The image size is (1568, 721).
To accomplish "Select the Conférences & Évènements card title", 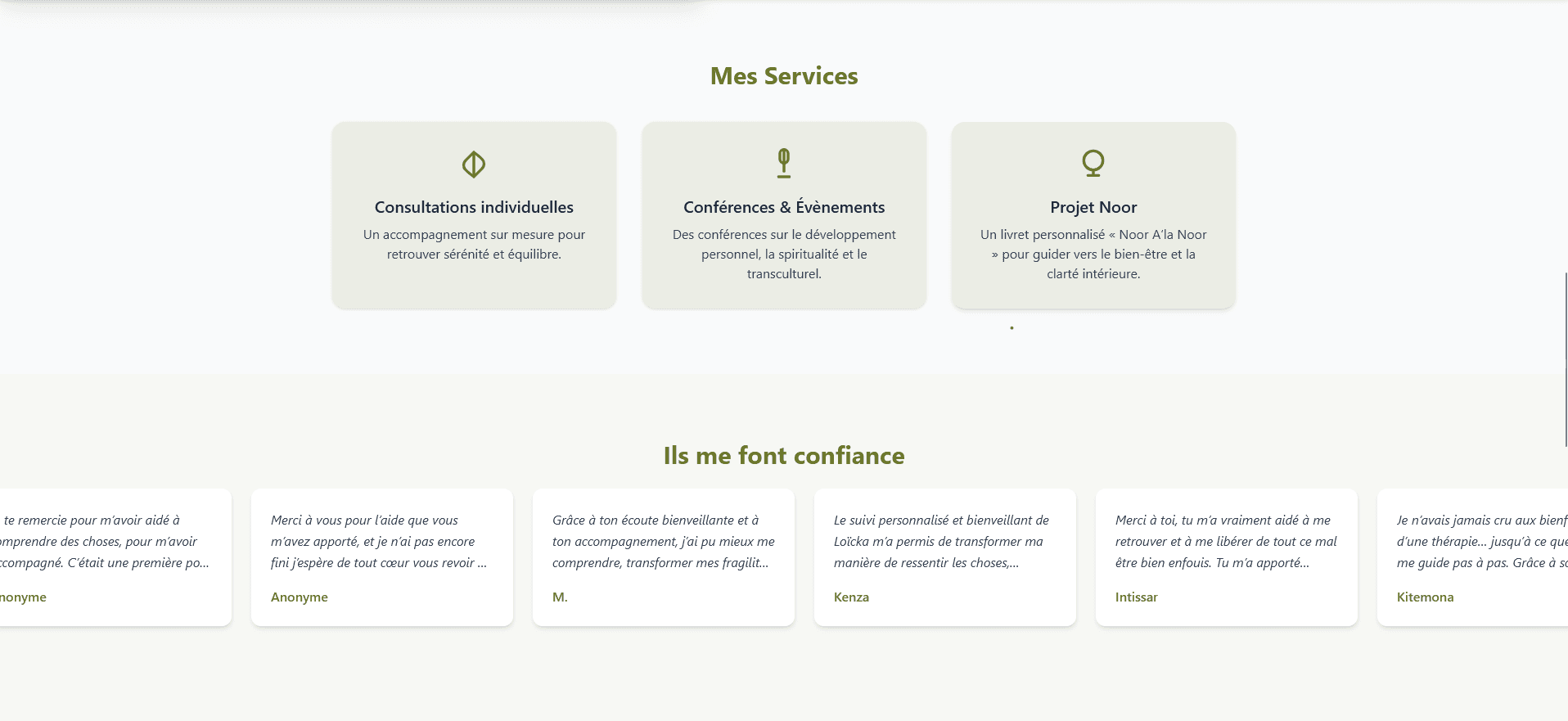I will pos(784,207).
